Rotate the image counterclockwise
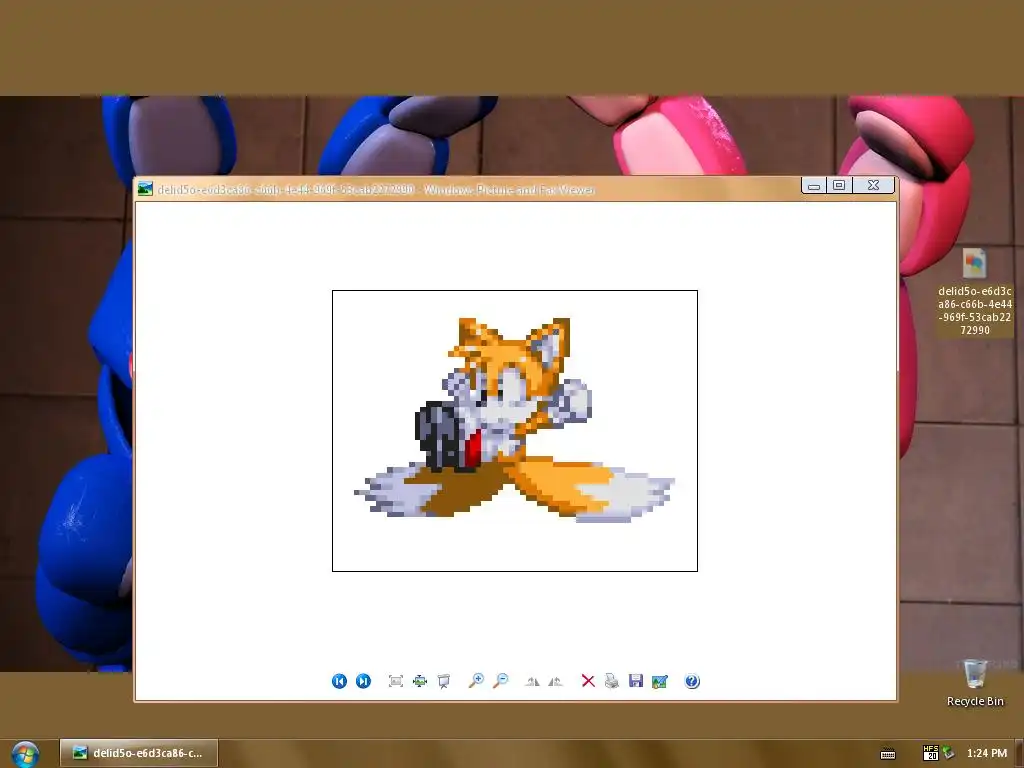The width and height of the screenshot is (1024, 768). 556,681
